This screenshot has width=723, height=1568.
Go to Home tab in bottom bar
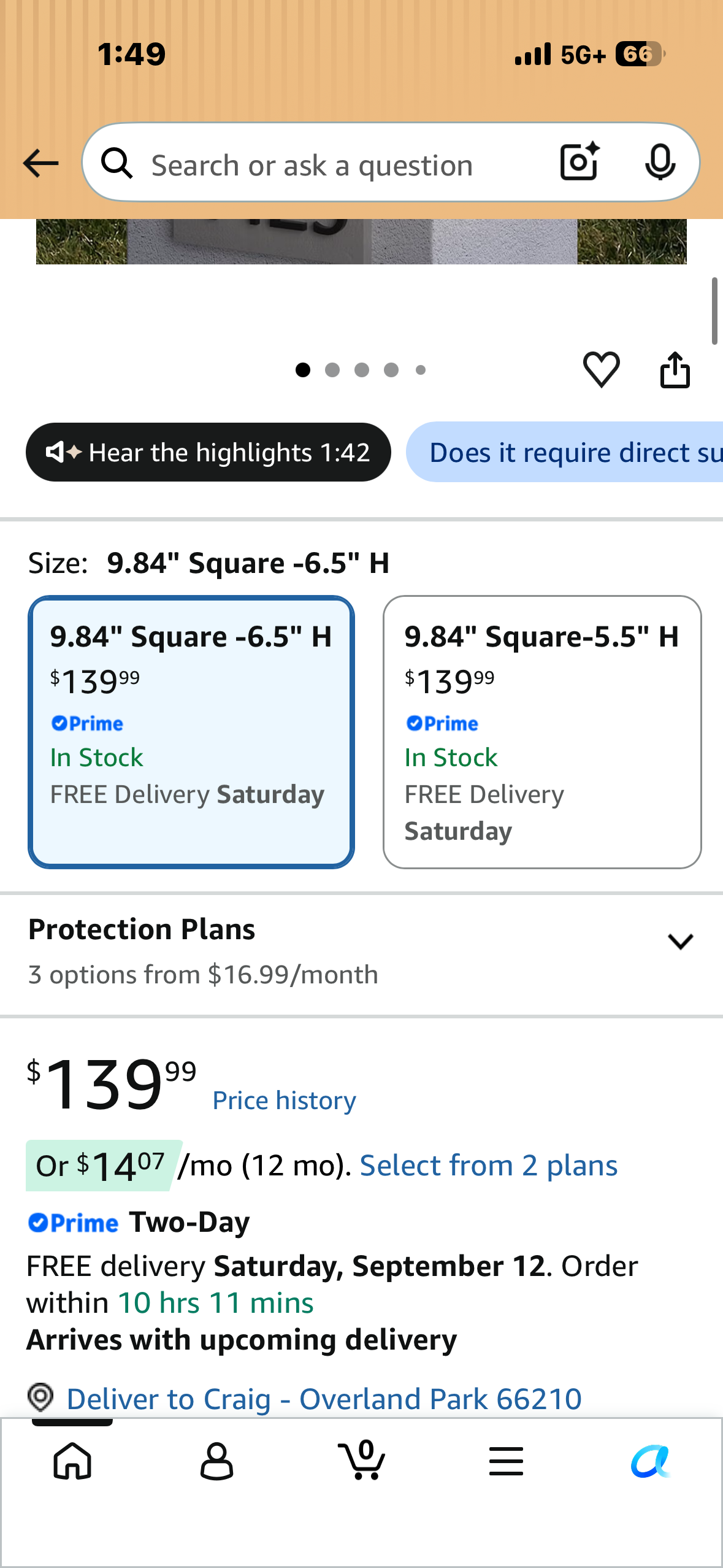click(72, 1461)
